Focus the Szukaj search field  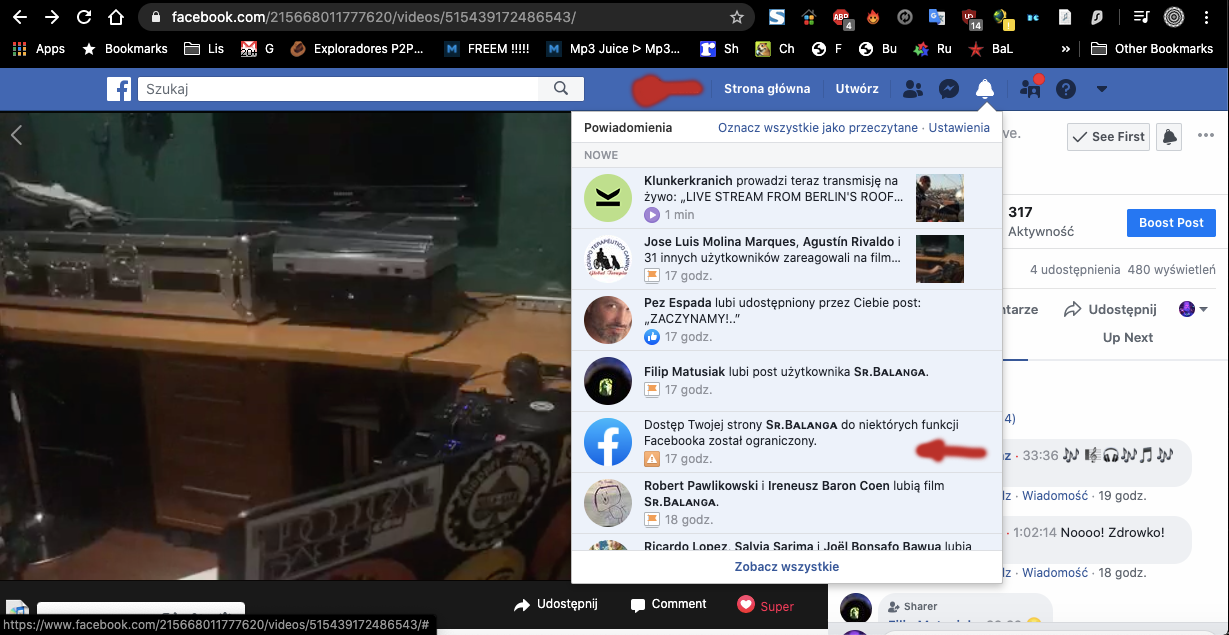[x=336, y=89]
